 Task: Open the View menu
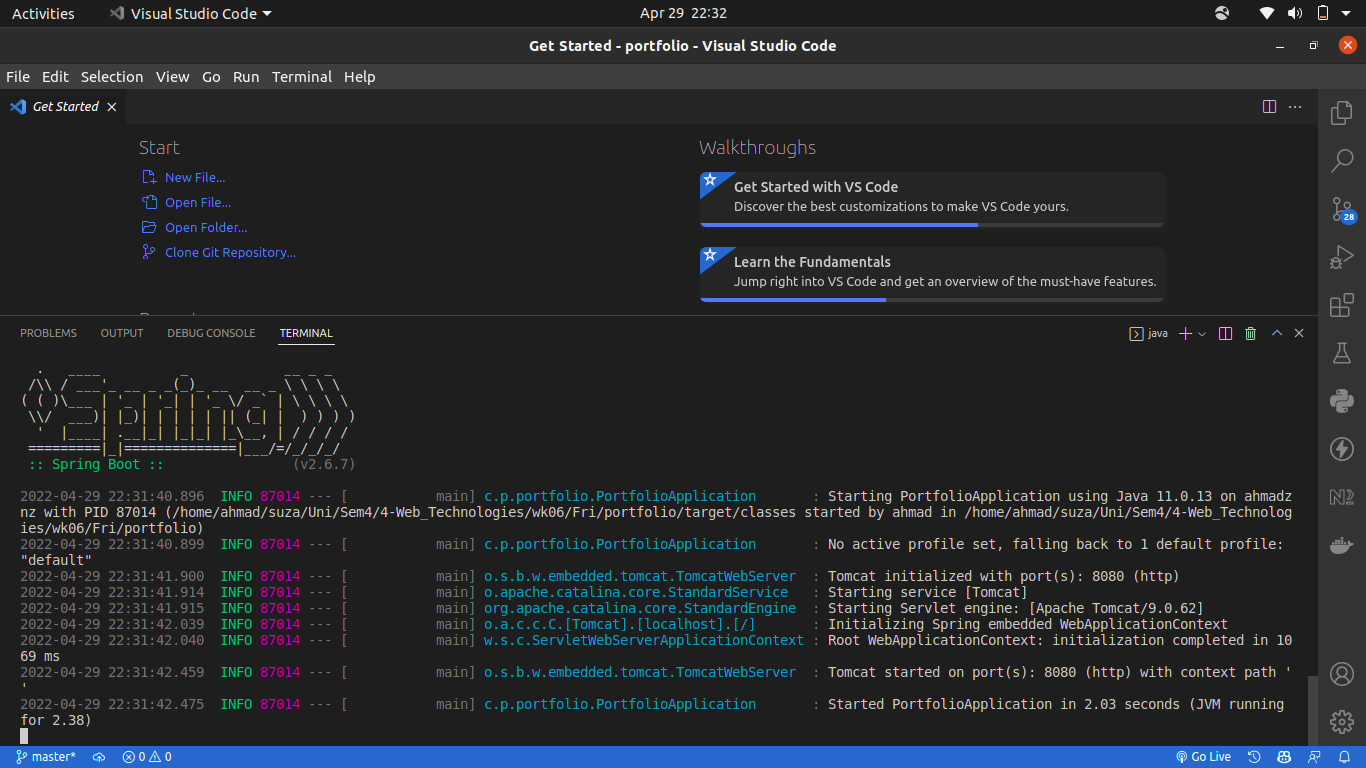pos(172,77)
